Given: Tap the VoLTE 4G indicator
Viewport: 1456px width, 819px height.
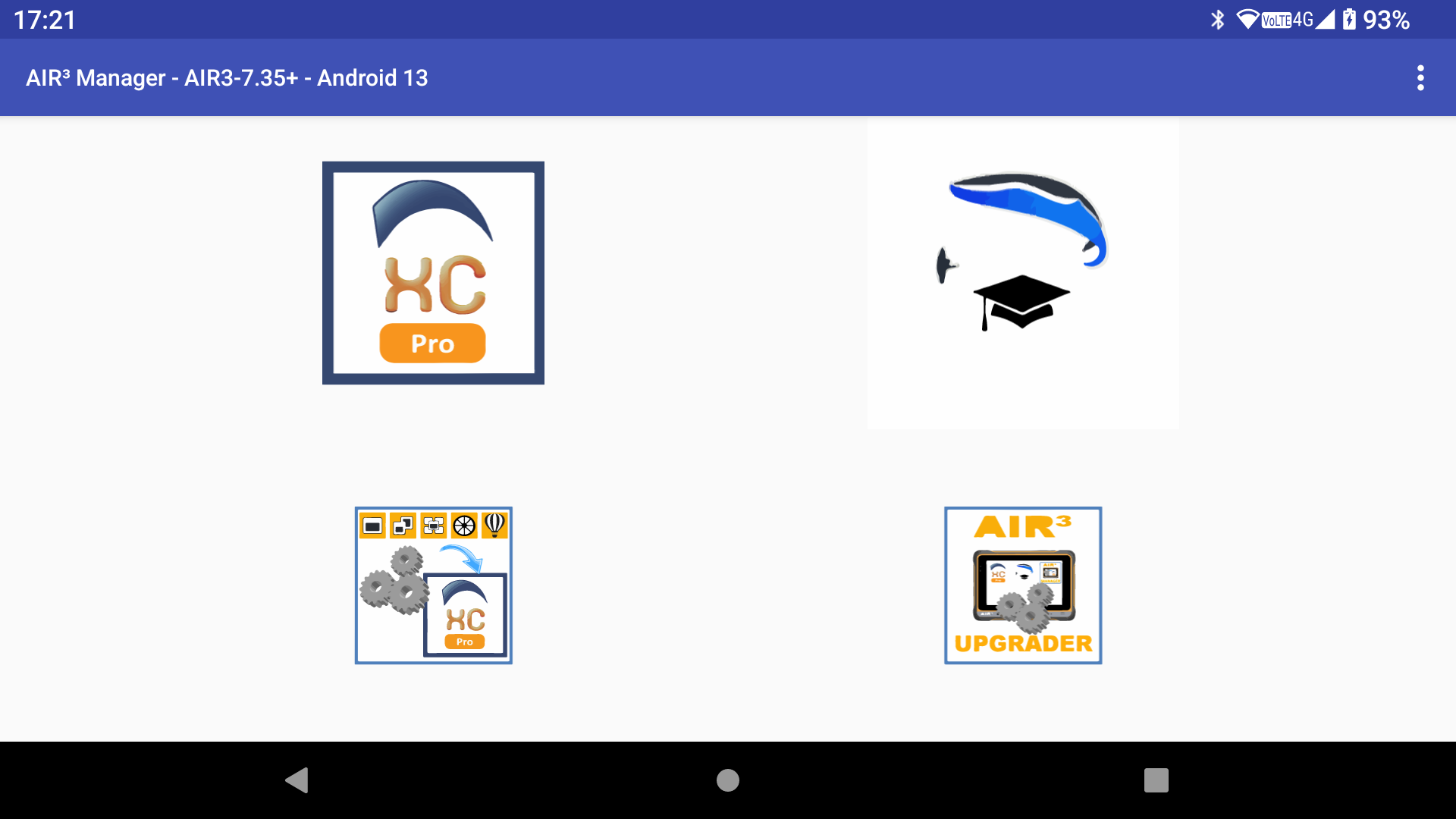Looking at the screenshot, I should [1287, 20].
